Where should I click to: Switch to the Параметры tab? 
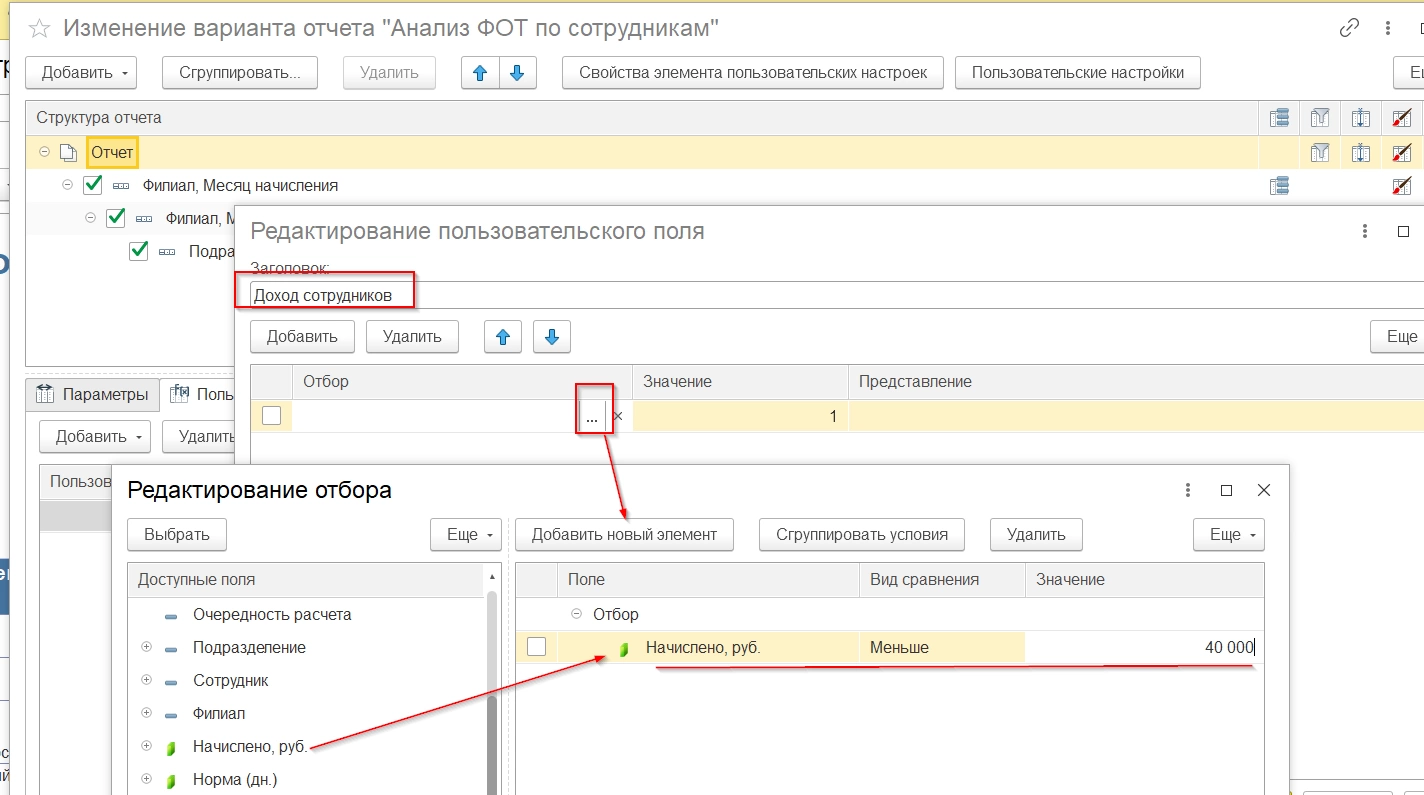pyautogui.click(x=92, y=395)
